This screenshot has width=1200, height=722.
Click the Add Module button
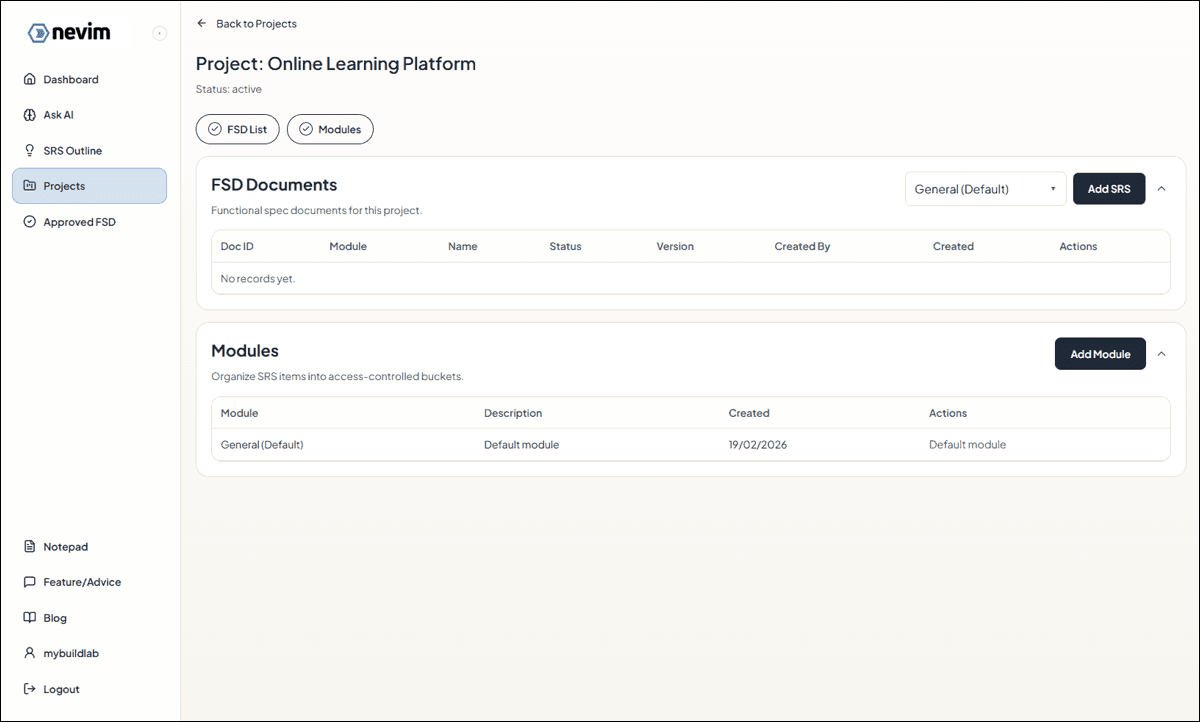pyautogui.click(x=1100, y=353)
